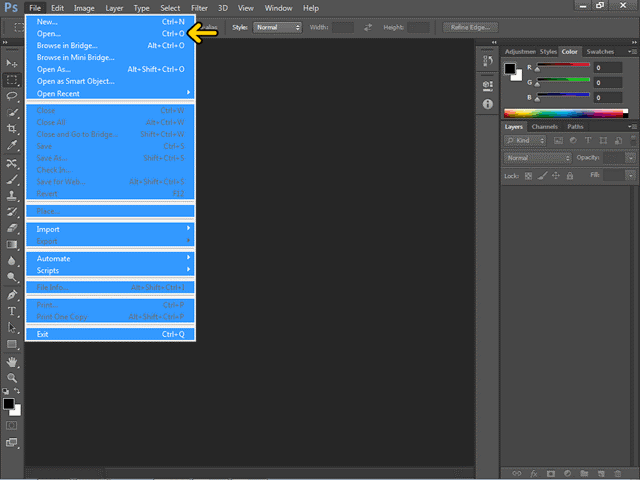Select the Healing Brush tool
Screen dimensions: 640x480
coord(12,163)
